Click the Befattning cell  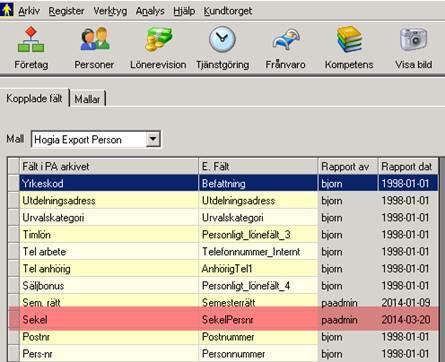click(258, 183)
